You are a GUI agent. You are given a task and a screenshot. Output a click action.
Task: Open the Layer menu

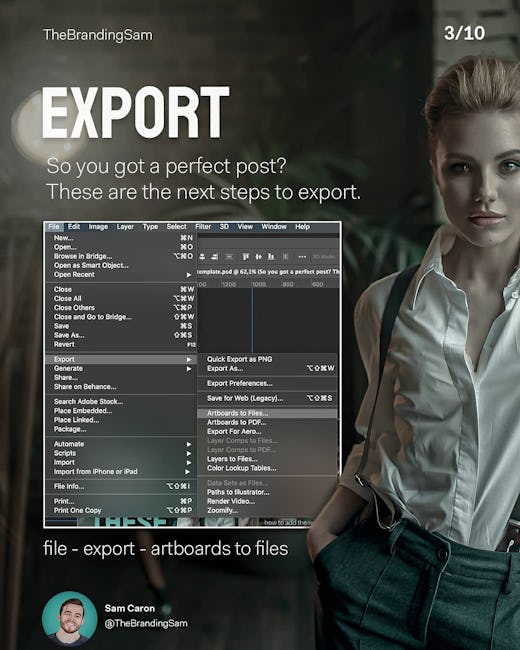[x=125, y=227]
